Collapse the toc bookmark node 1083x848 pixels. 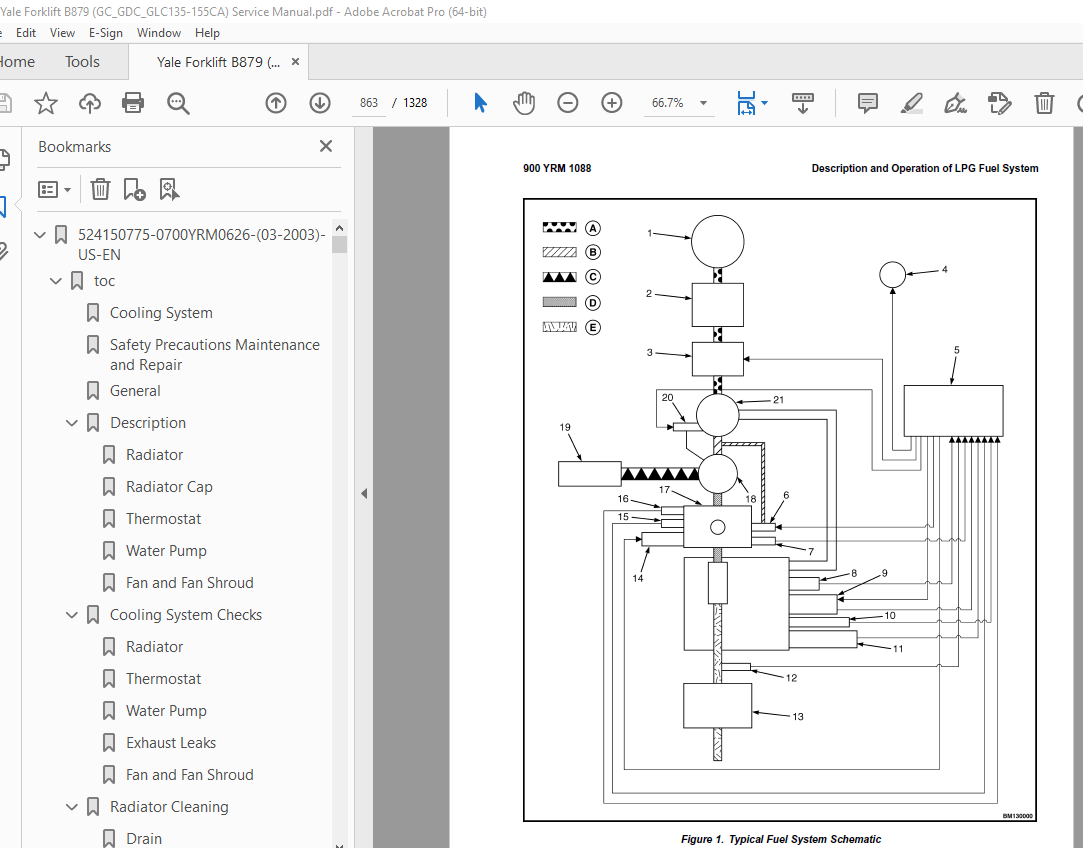(x=56, y=281)
